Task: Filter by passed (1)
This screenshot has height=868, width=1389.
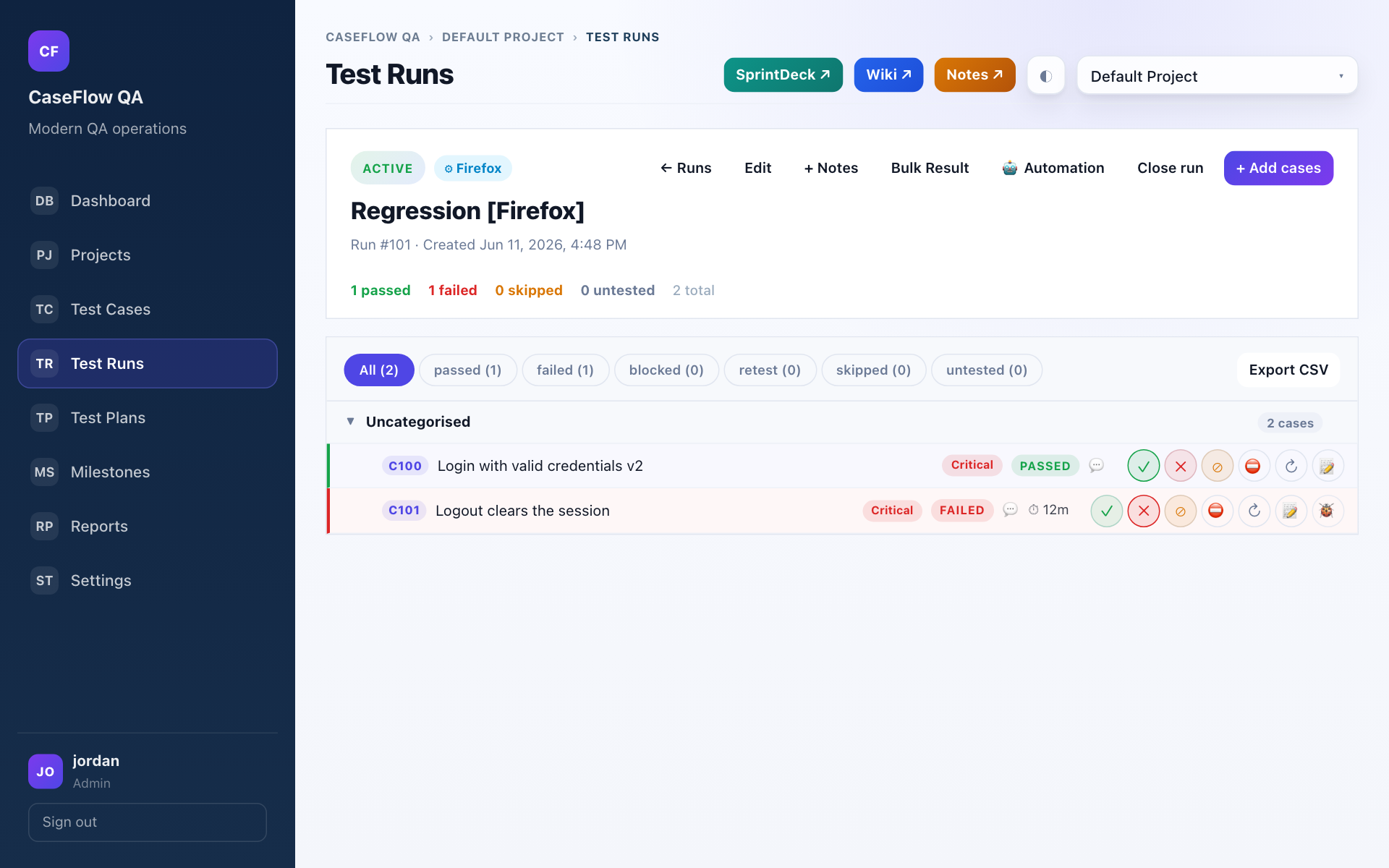Action: (467, 370)
